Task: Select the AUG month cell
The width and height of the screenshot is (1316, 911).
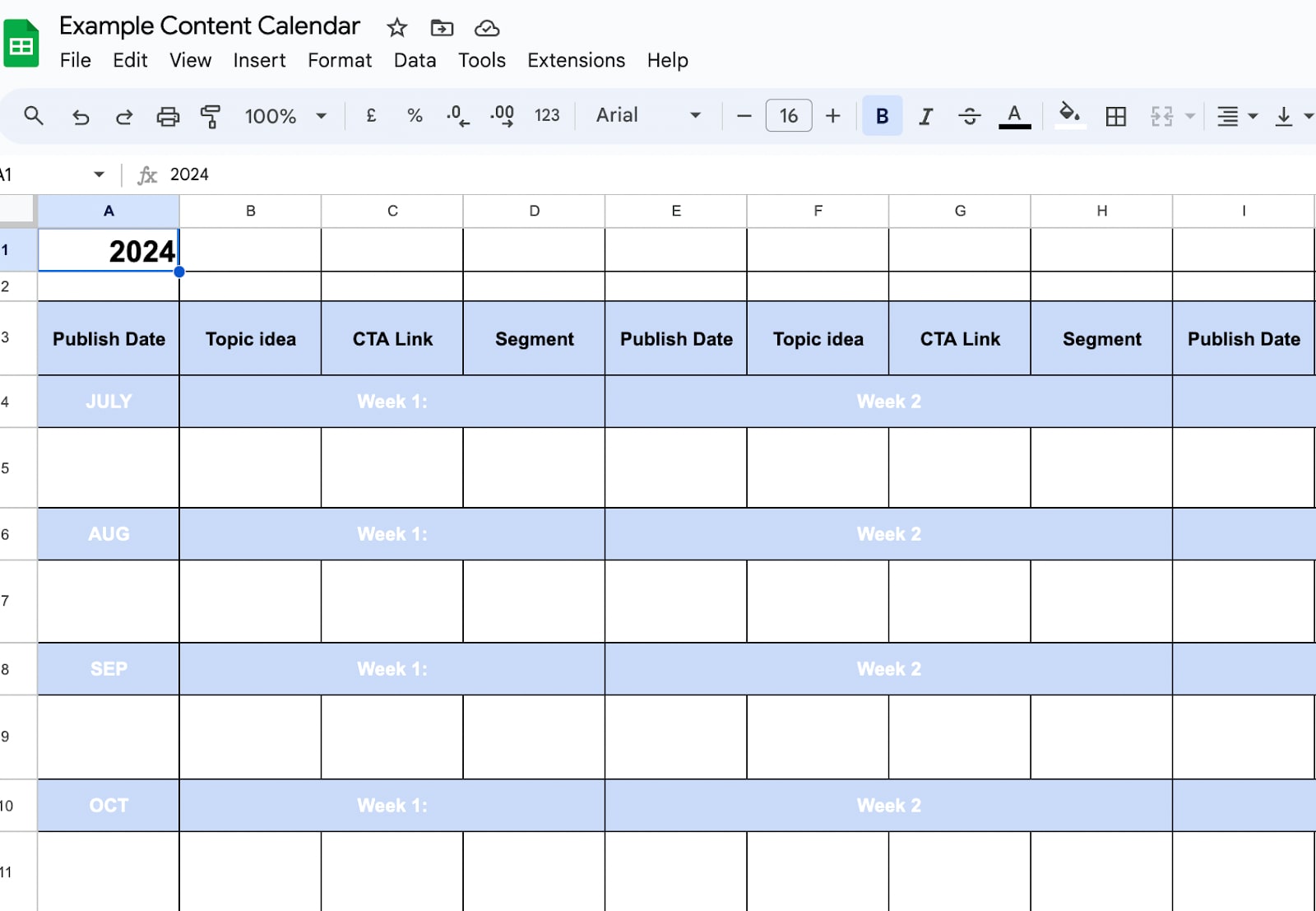Action: (109, 534)
